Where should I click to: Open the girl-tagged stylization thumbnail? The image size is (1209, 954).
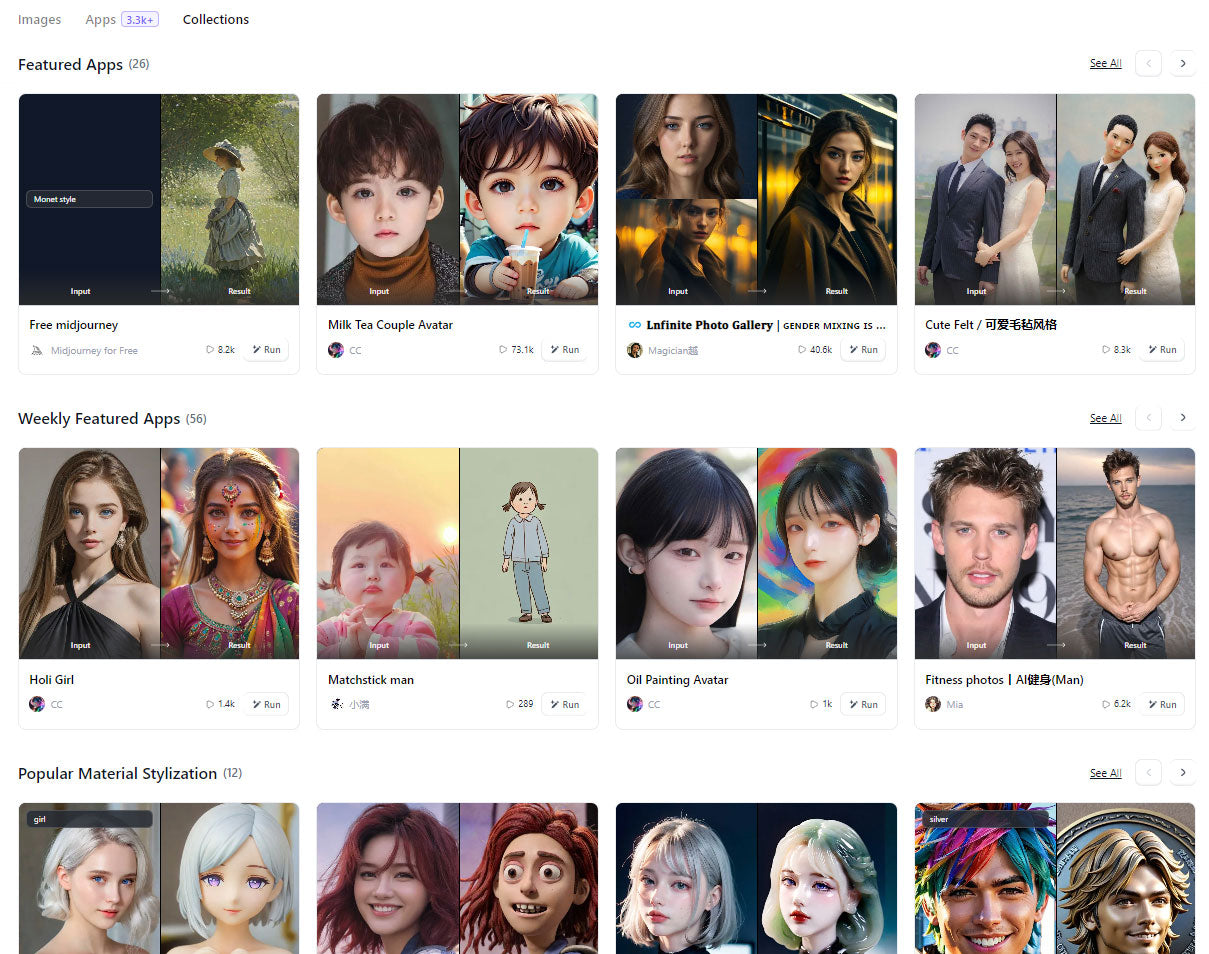(x=159, y=878)
